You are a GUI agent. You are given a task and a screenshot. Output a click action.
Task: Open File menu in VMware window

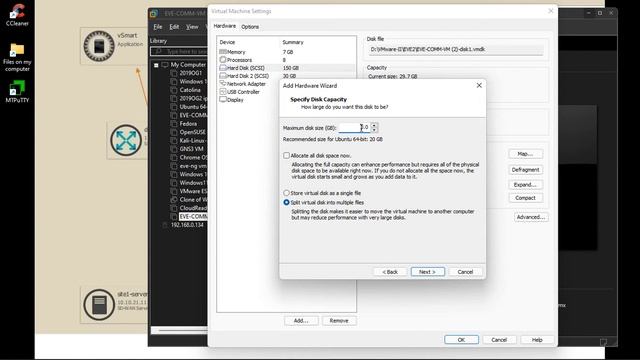click(x=158, y=27)
